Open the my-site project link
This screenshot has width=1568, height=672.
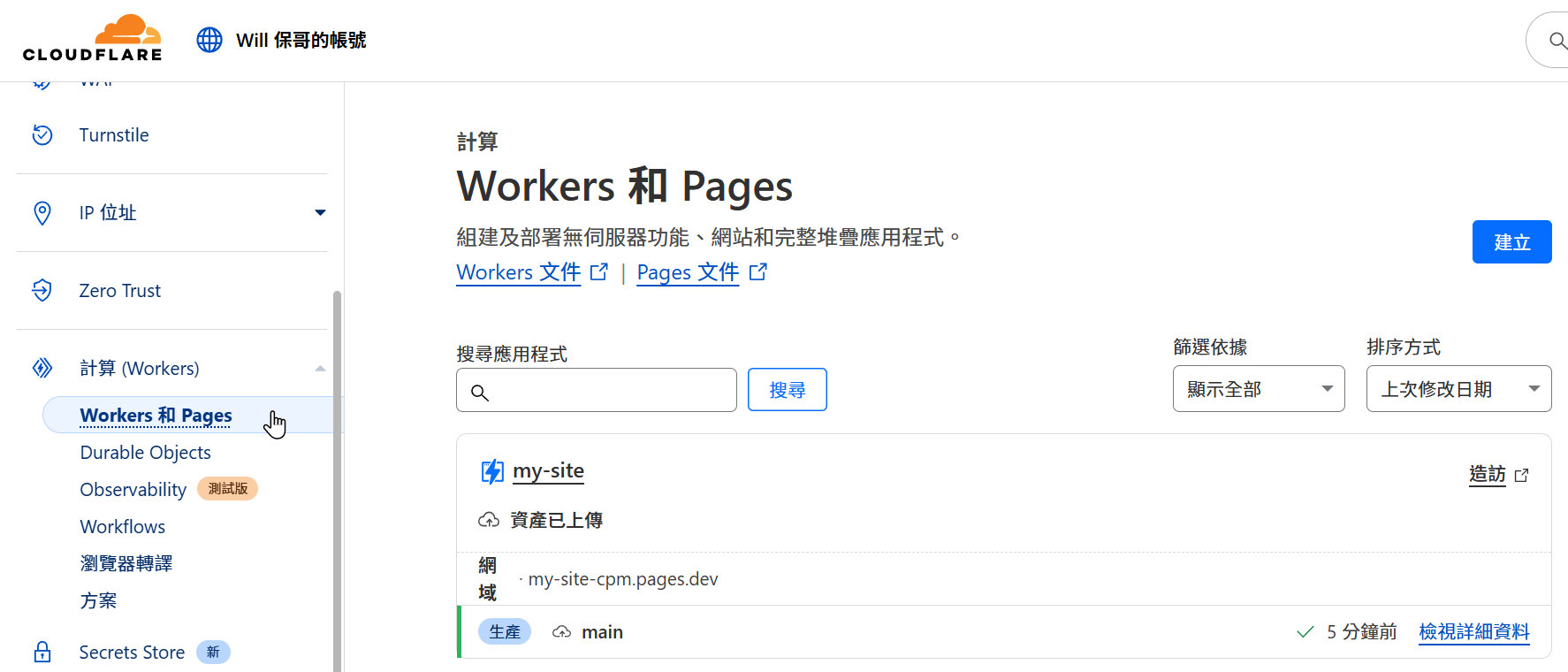click(548, 471)
